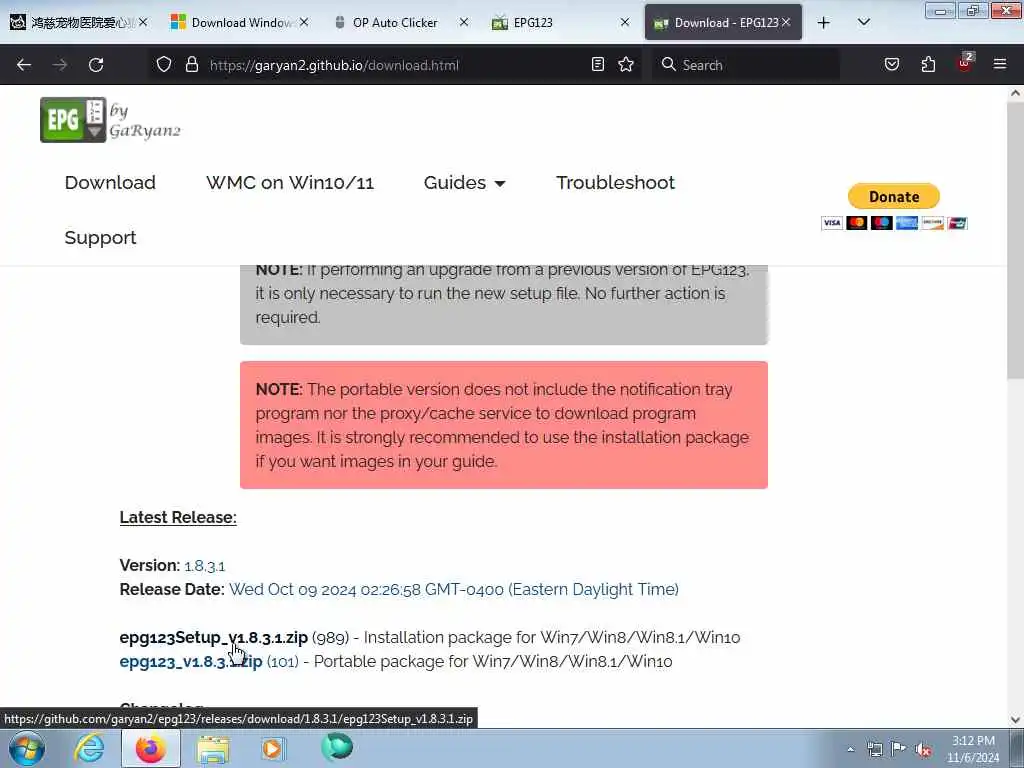This screenshot has height=768, width=1024.
Task: List all tabs with the chevron button
Action: point(863,22)
